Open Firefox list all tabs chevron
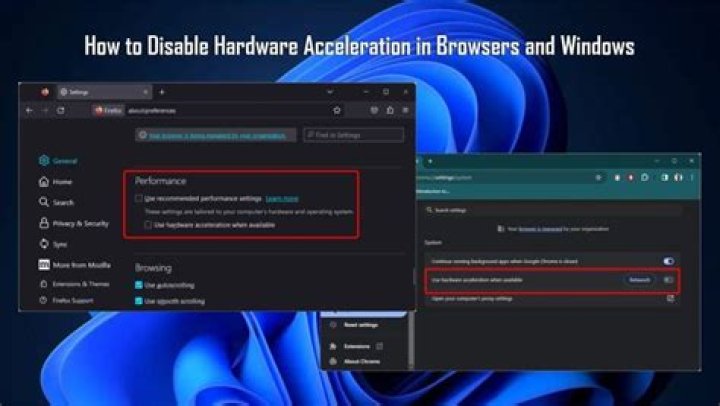Viewport: 720px width, 406px height. (330, 92)
